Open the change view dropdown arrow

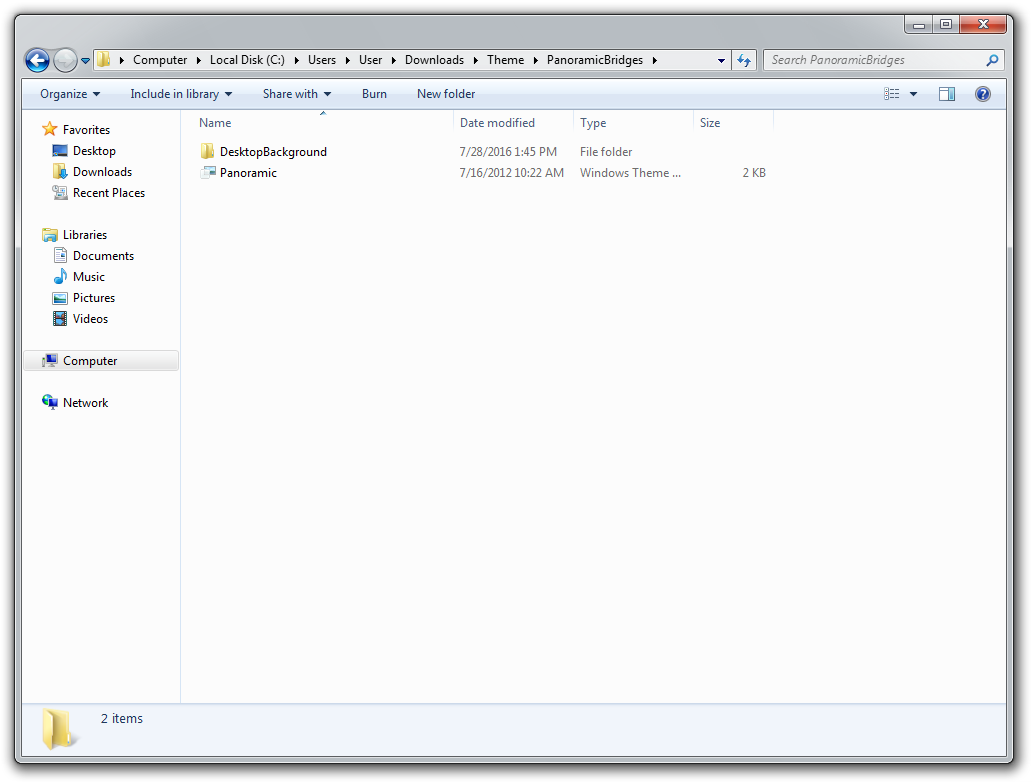click(x=912, y=93)
